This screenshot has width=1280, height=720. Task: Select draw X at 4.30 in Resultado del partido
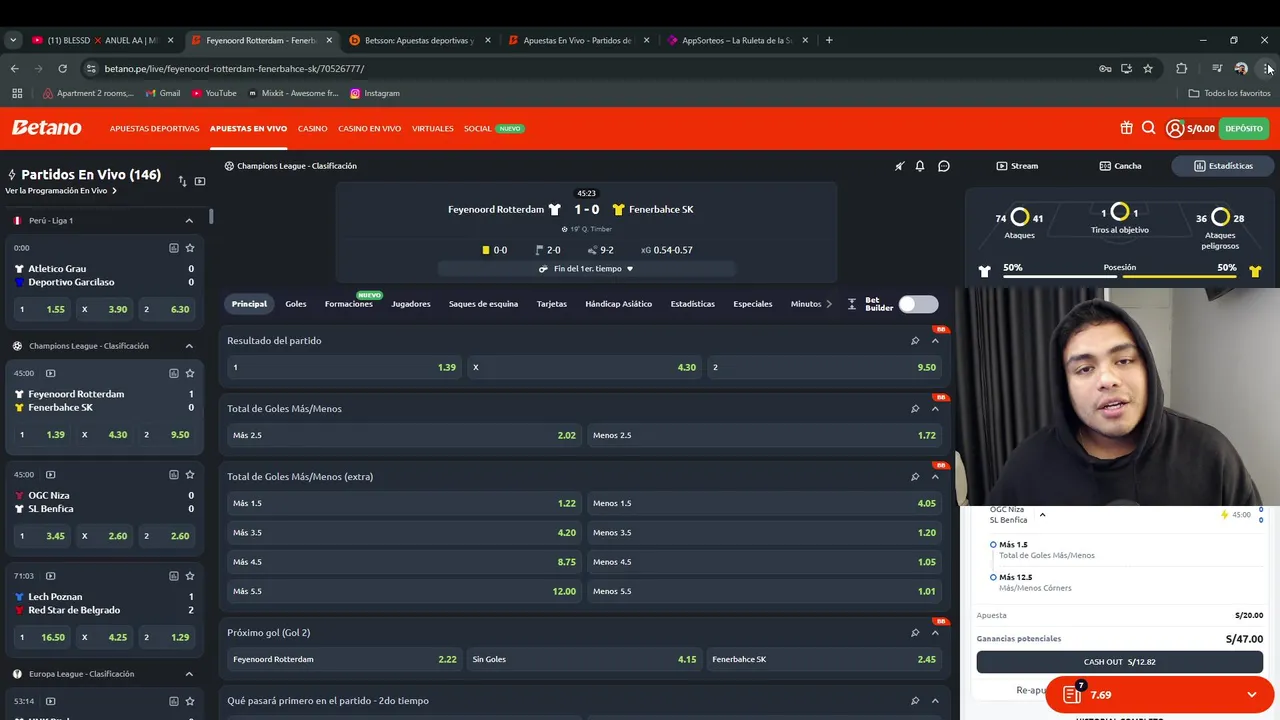[x=584, y=367]
